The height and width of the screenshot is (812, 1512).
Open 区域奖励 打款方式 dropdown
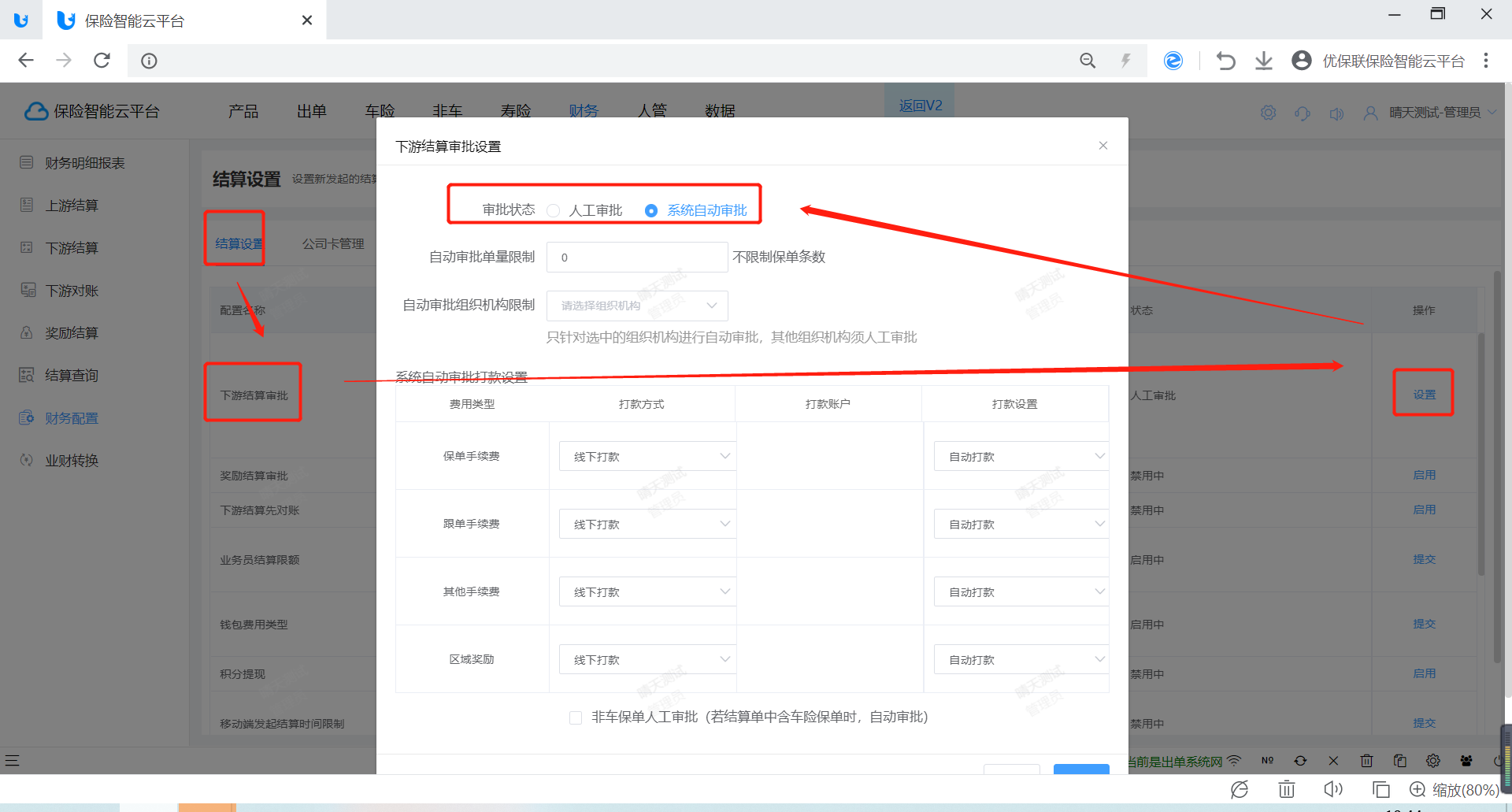(647, 659)
